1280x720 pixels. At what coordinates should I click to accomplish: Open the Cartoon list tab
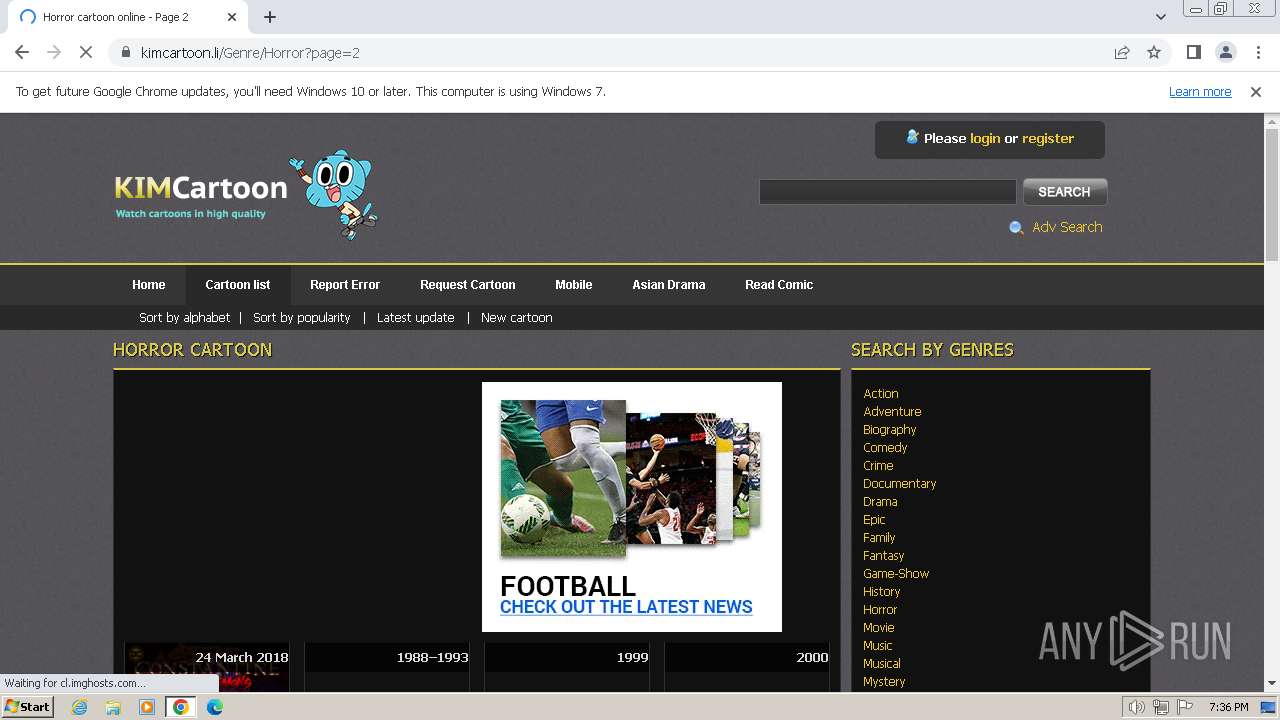tap(238, 285)
